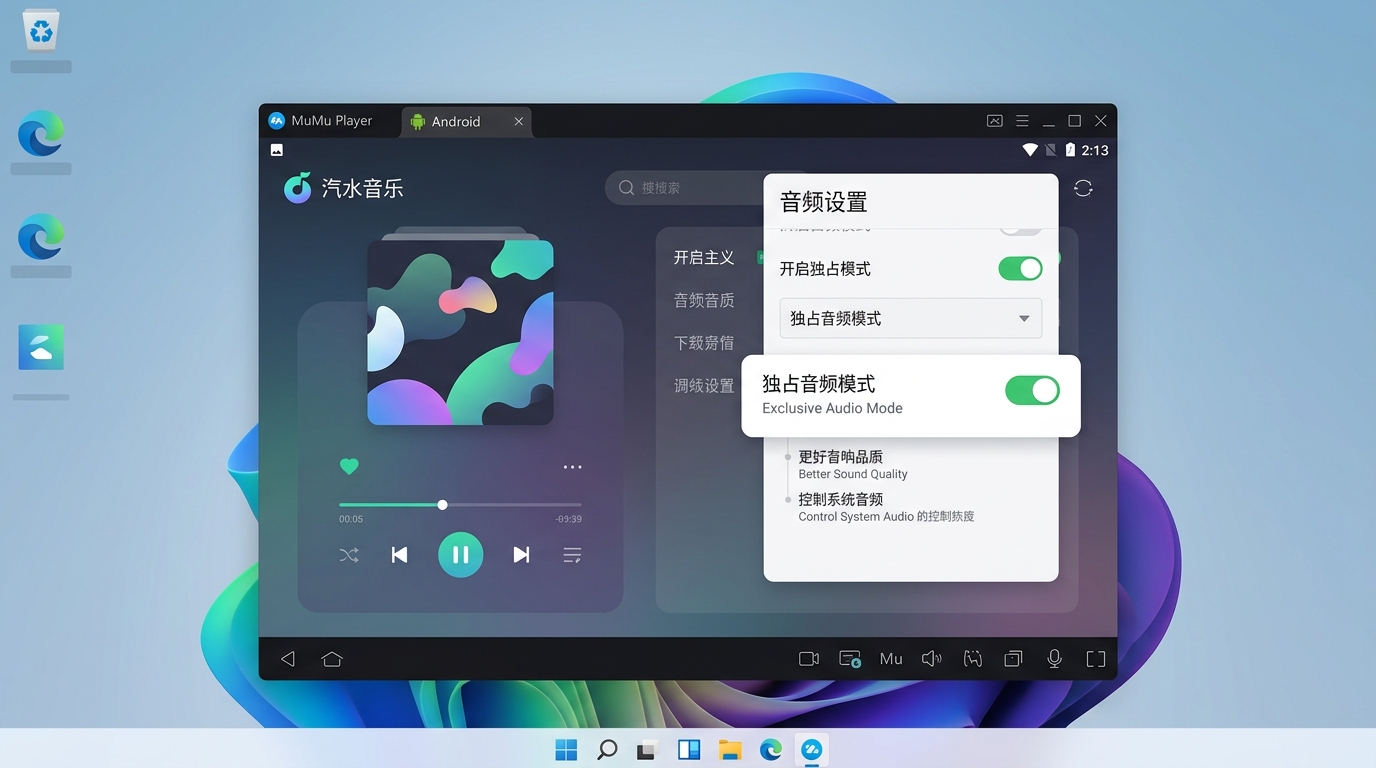Expand the song's more options menu

[x=572, y=466]
